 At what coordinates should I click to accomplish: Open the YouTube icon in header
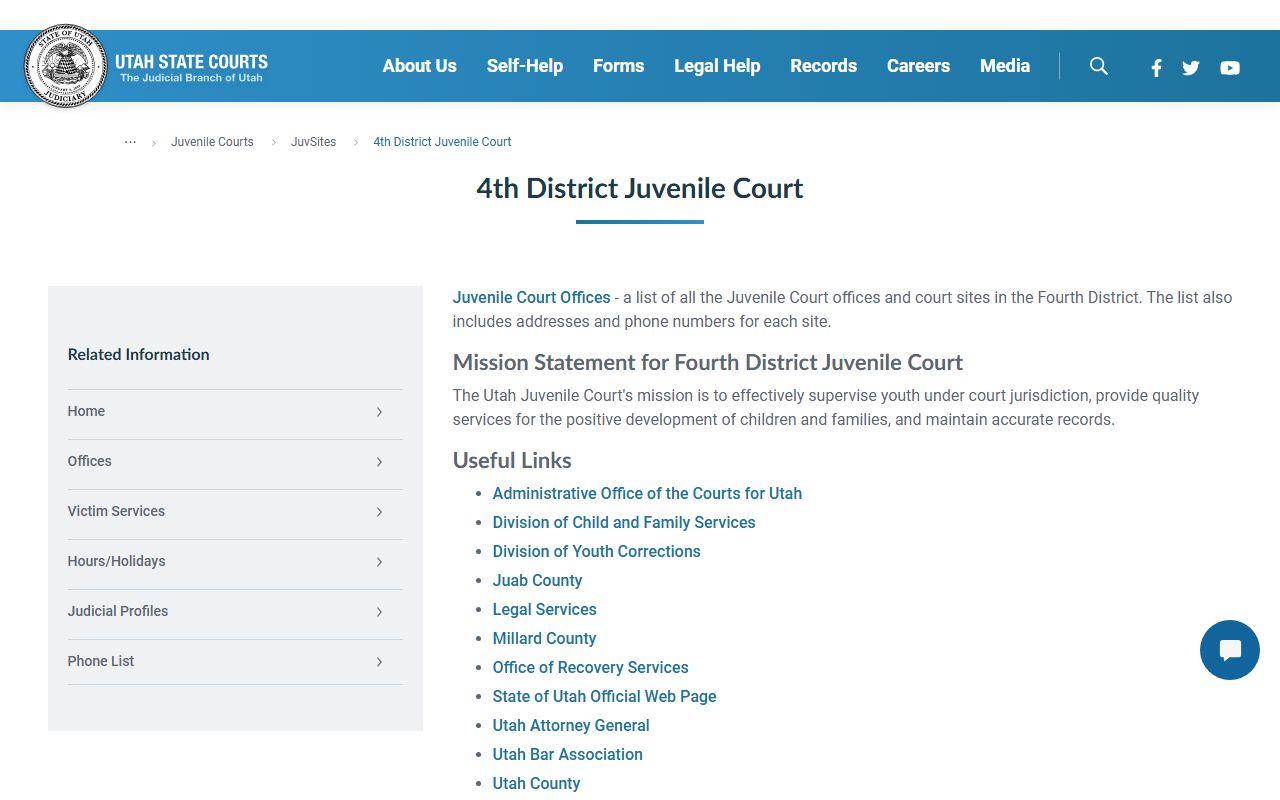tap(1230, 68)
